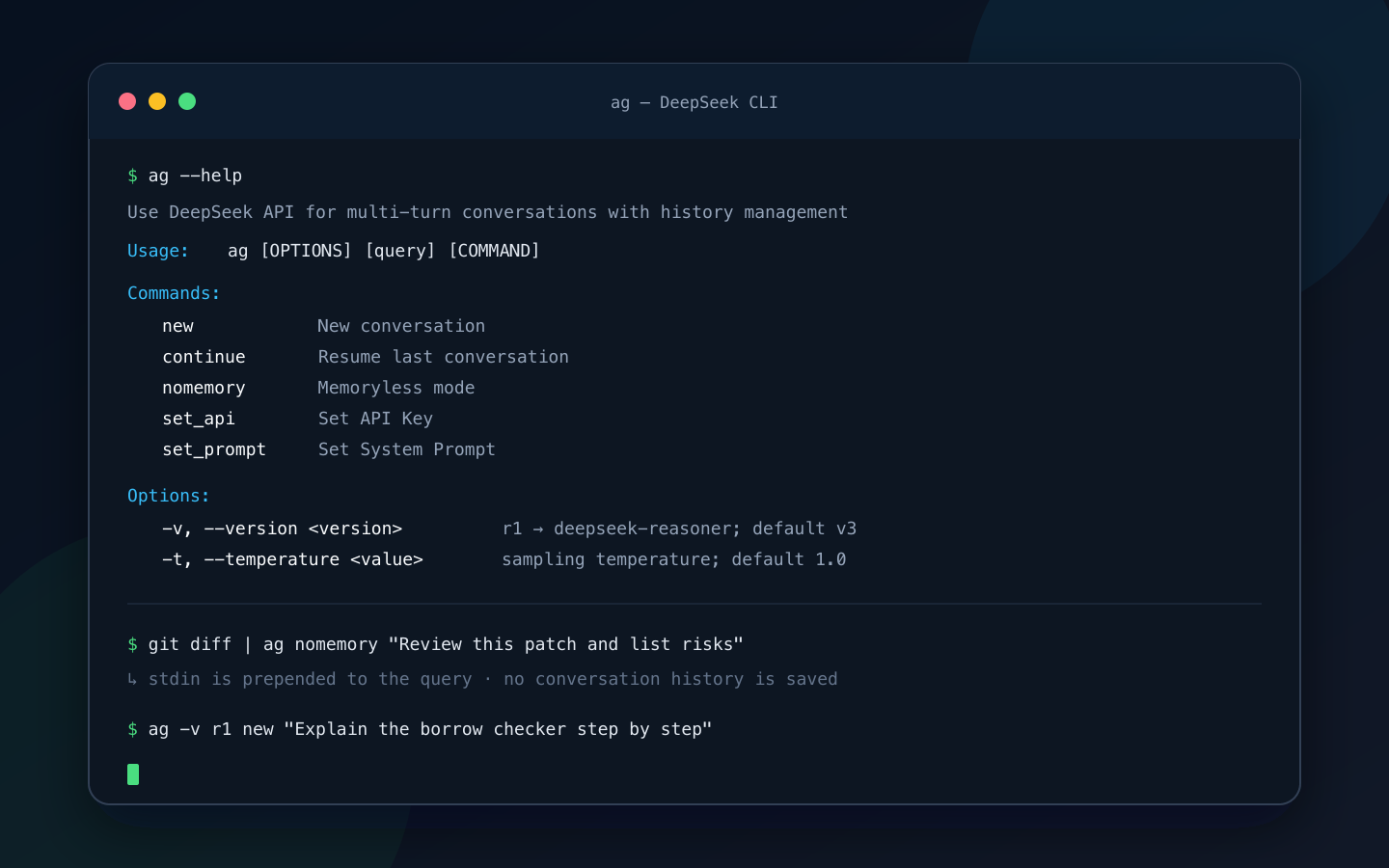Click the 'set_prompt' command name
The height and width of the screenshot is (868, 1389).
pos(214,449)
